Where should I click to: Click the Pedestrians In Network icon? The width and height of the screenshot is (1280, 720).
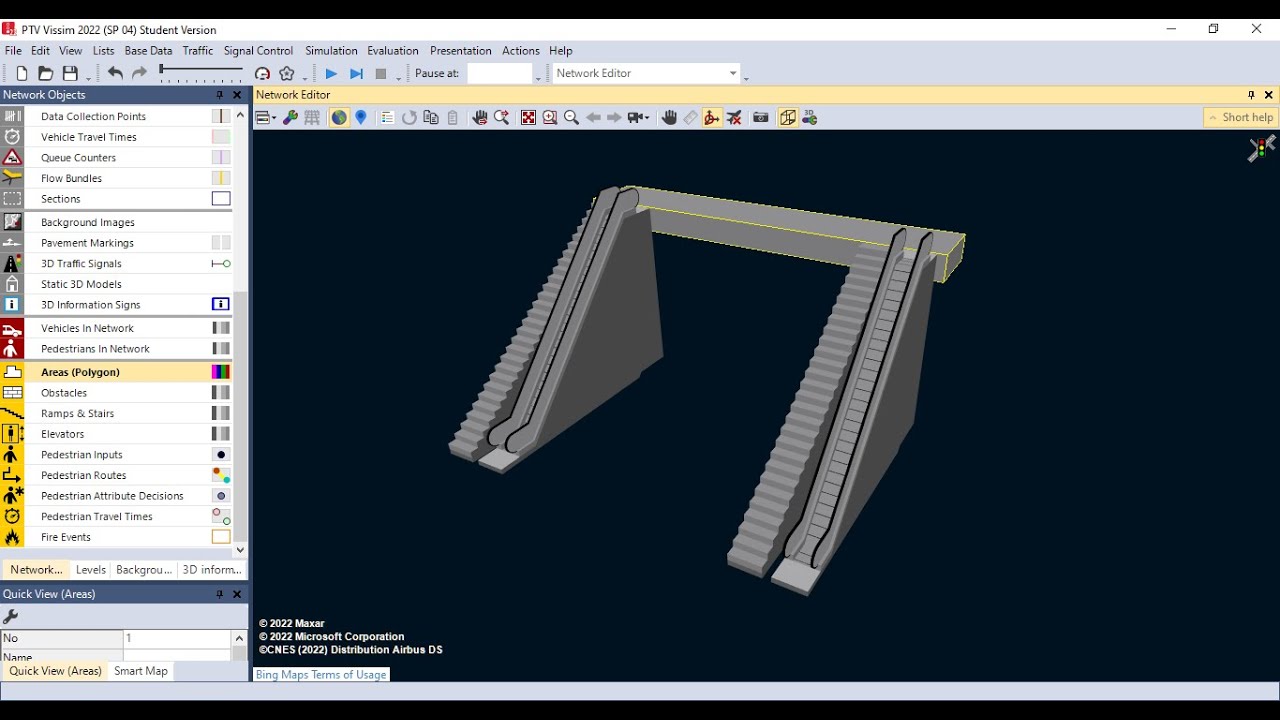coord(12,348)
